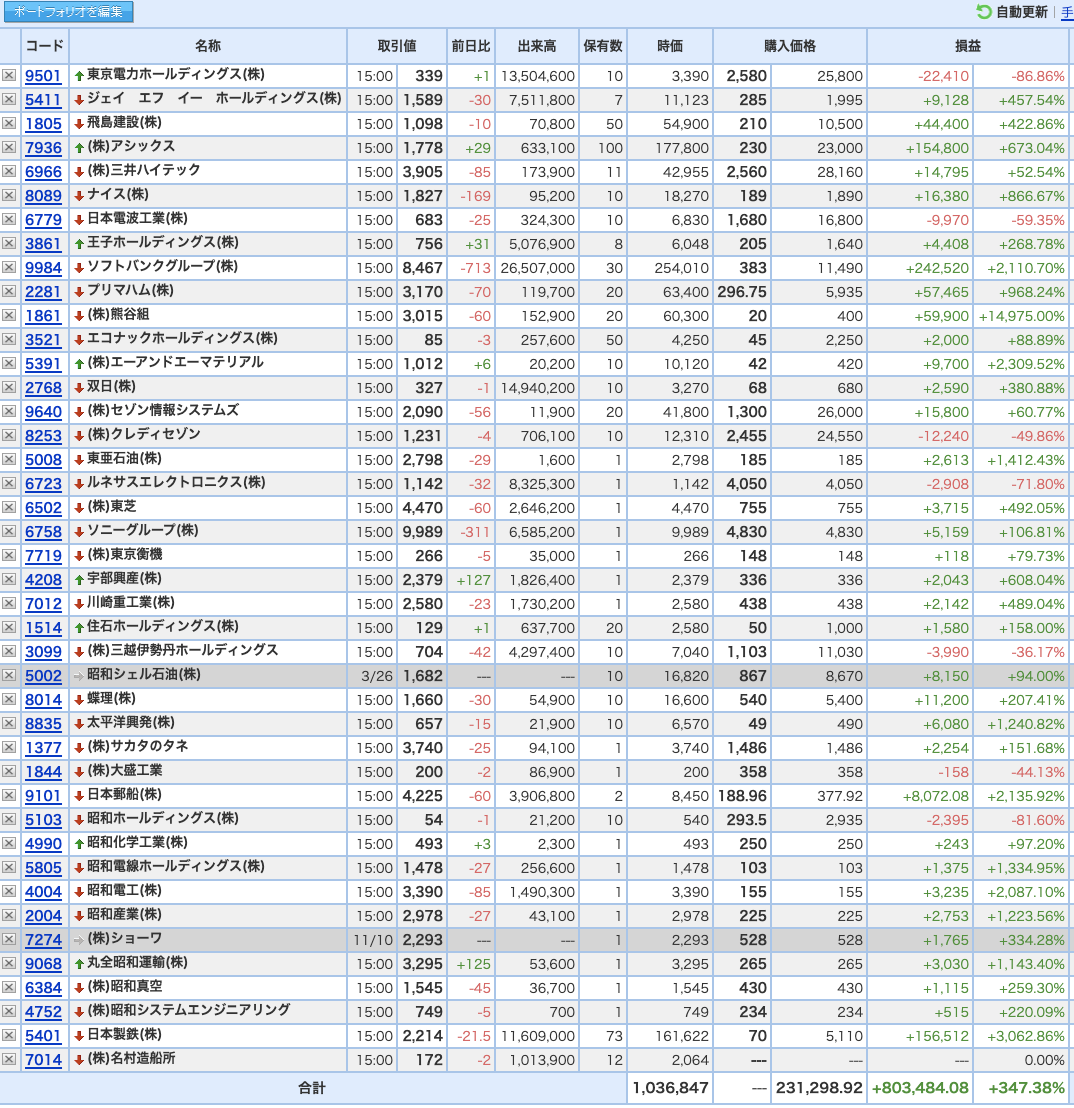The image size is (1074, 1108).
Task: Click X icon for 8089 ナイス
Action: point(9,195)
